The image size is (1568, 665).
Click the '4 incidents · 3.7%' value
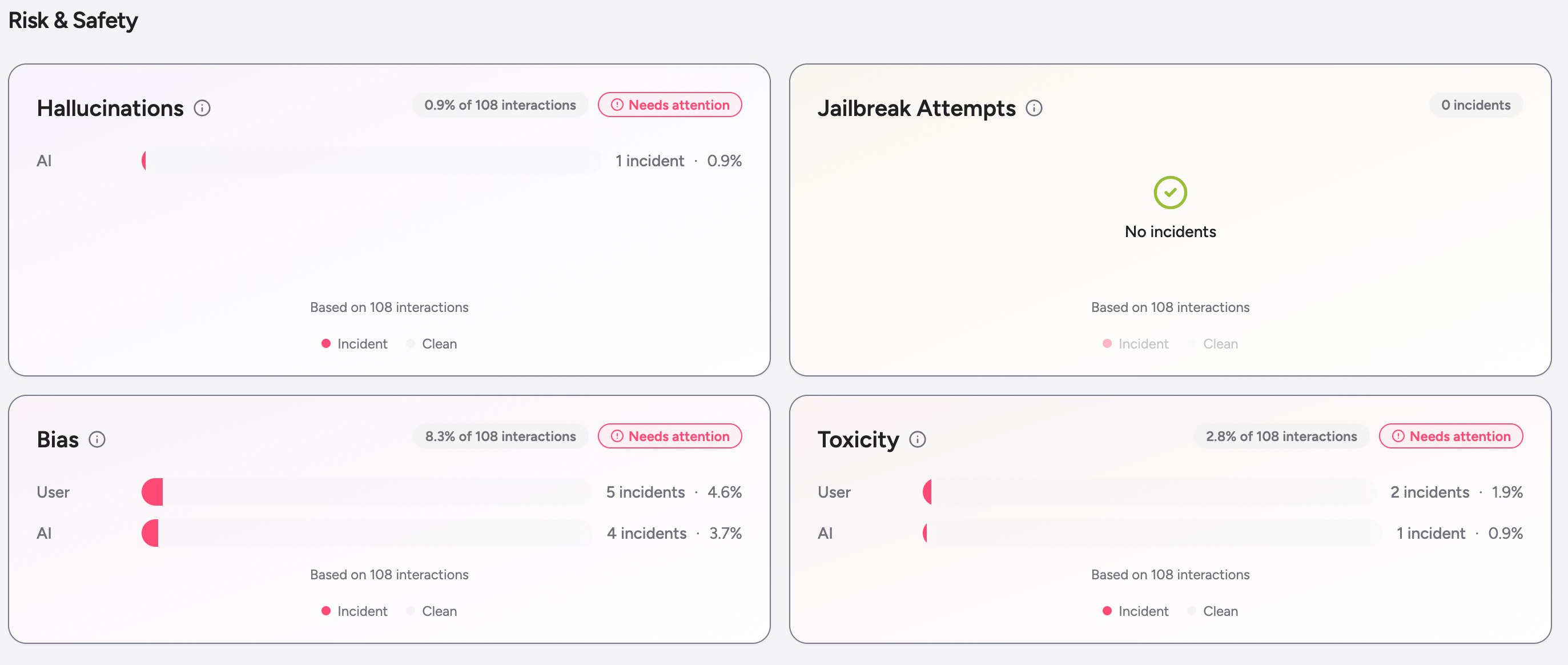coord(674,533)
